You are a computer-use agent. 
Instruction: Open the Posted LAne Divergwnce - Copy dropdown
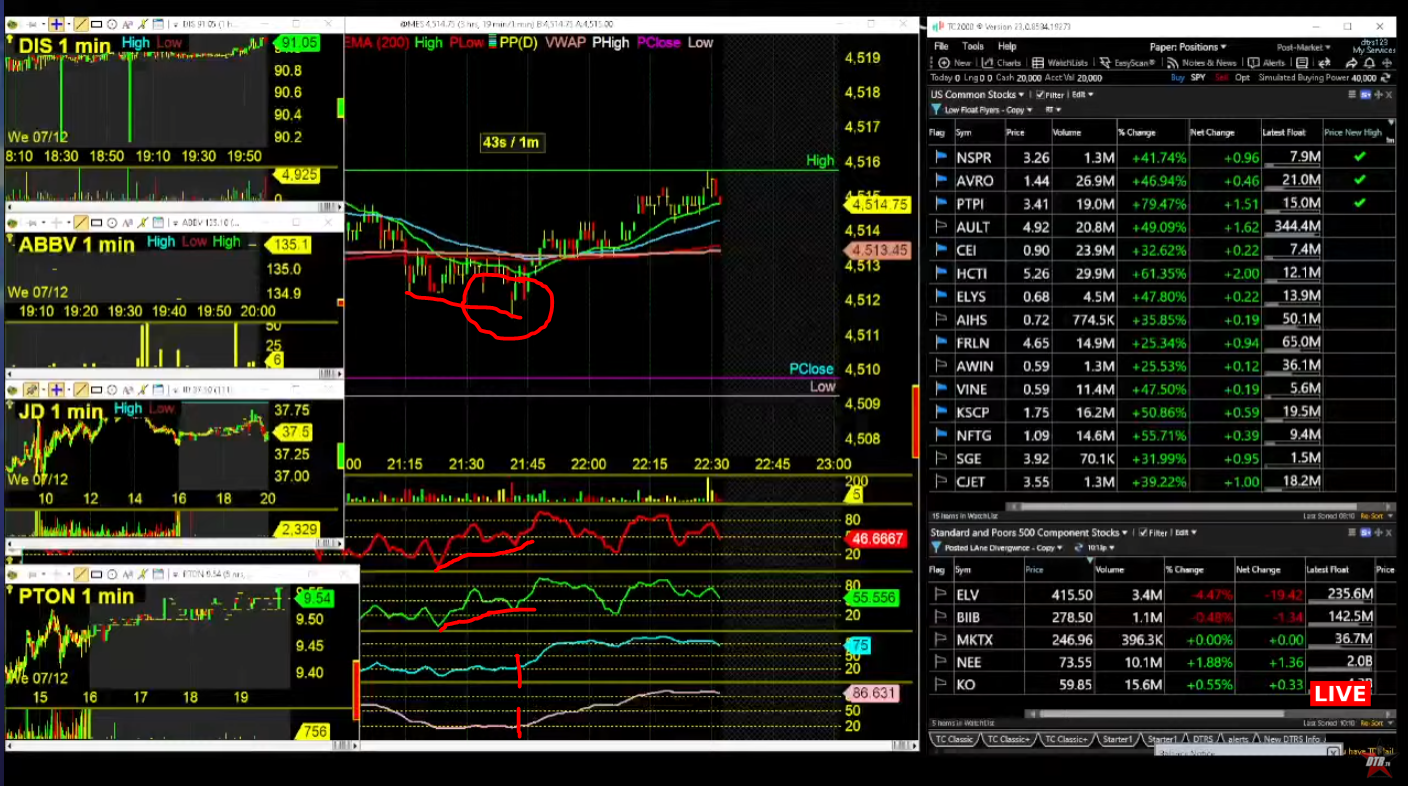pyautogui.click(x=1003, y=547)
